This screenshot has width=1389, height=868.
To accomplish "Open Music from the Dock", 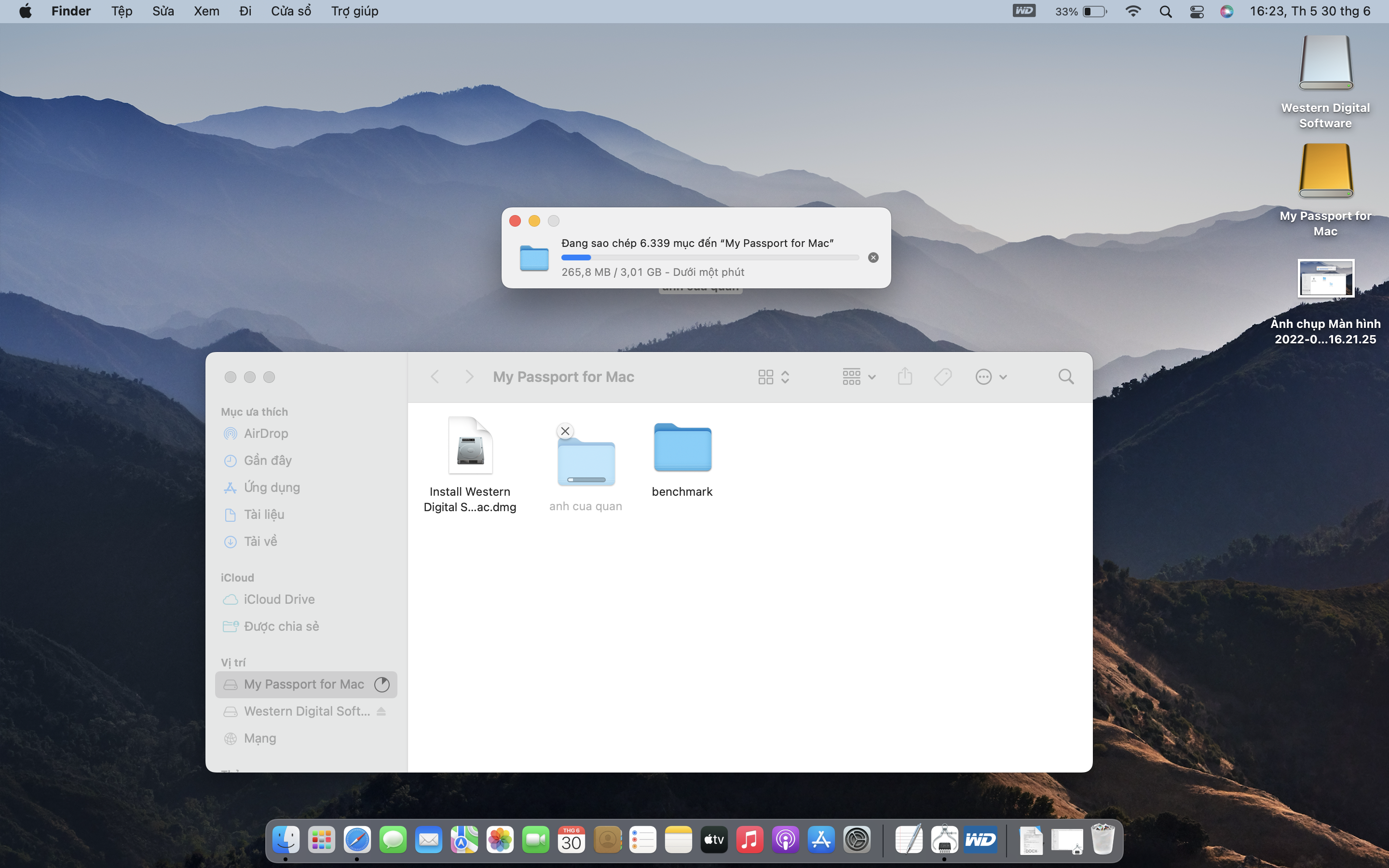I will click(749, 841).
